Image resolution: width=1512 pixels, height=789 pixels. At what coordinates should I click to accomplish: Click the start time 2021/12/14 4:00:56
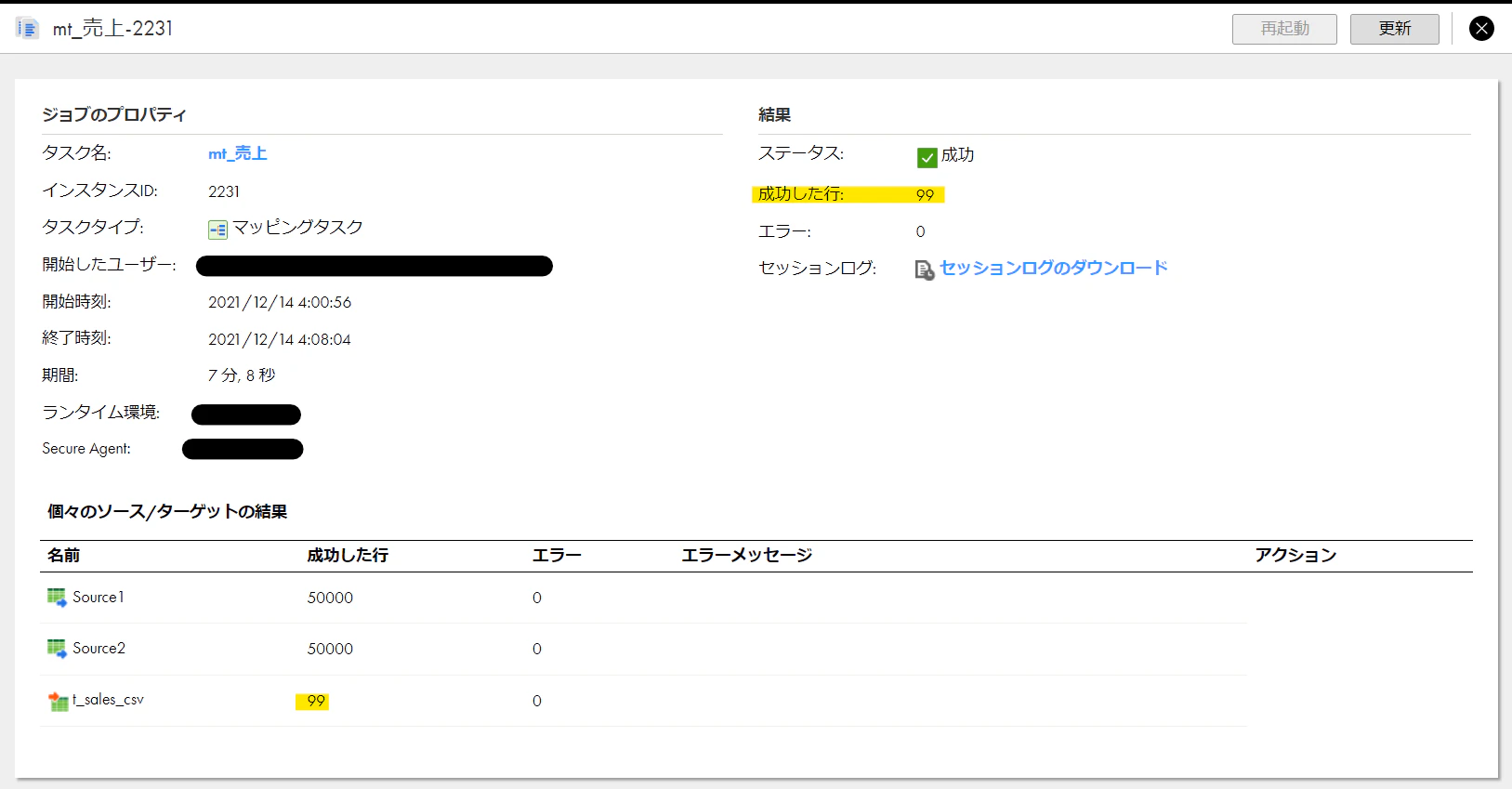point(280,302)
